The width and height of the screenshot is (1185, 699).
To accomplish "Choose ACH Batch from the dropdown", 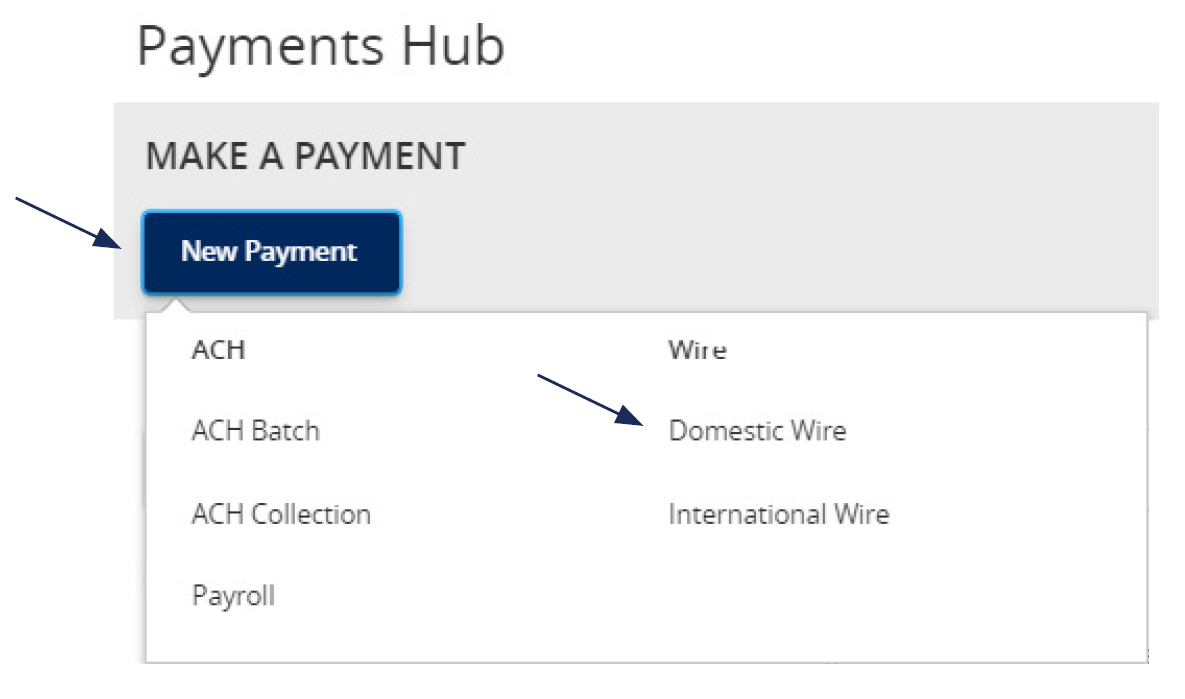I will tap(255, 431).
